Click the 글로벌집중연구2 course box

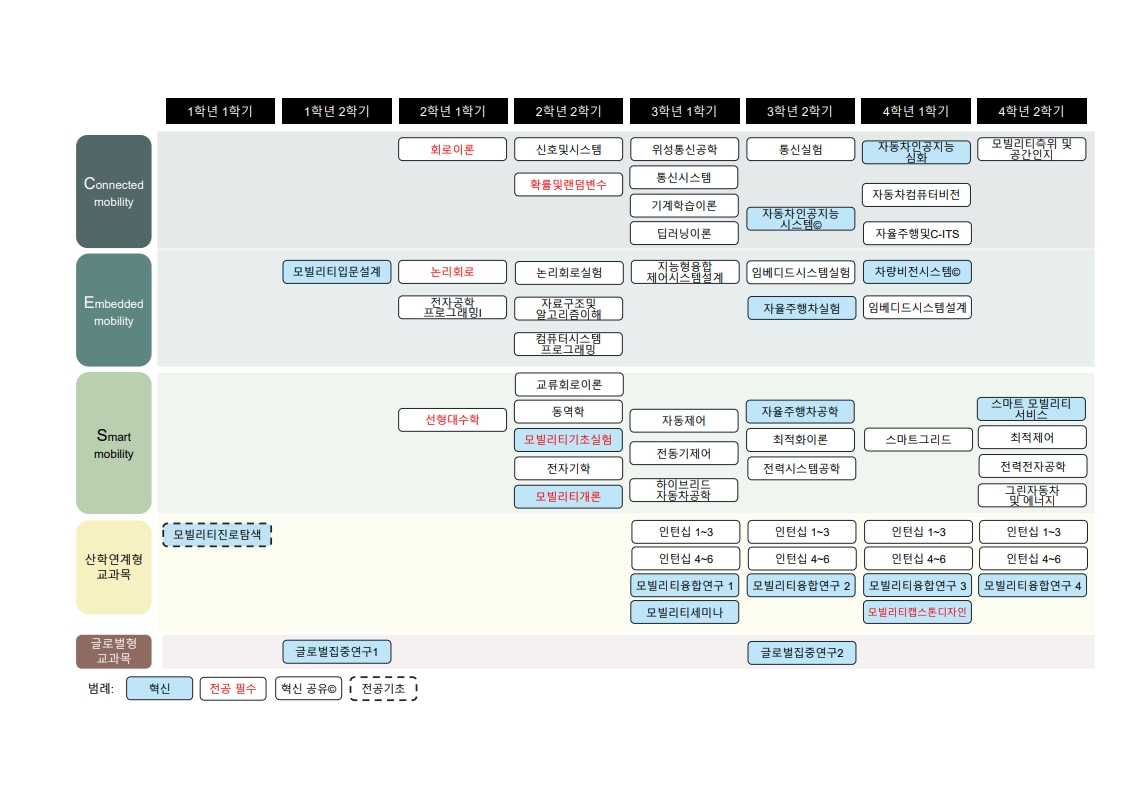801,654
